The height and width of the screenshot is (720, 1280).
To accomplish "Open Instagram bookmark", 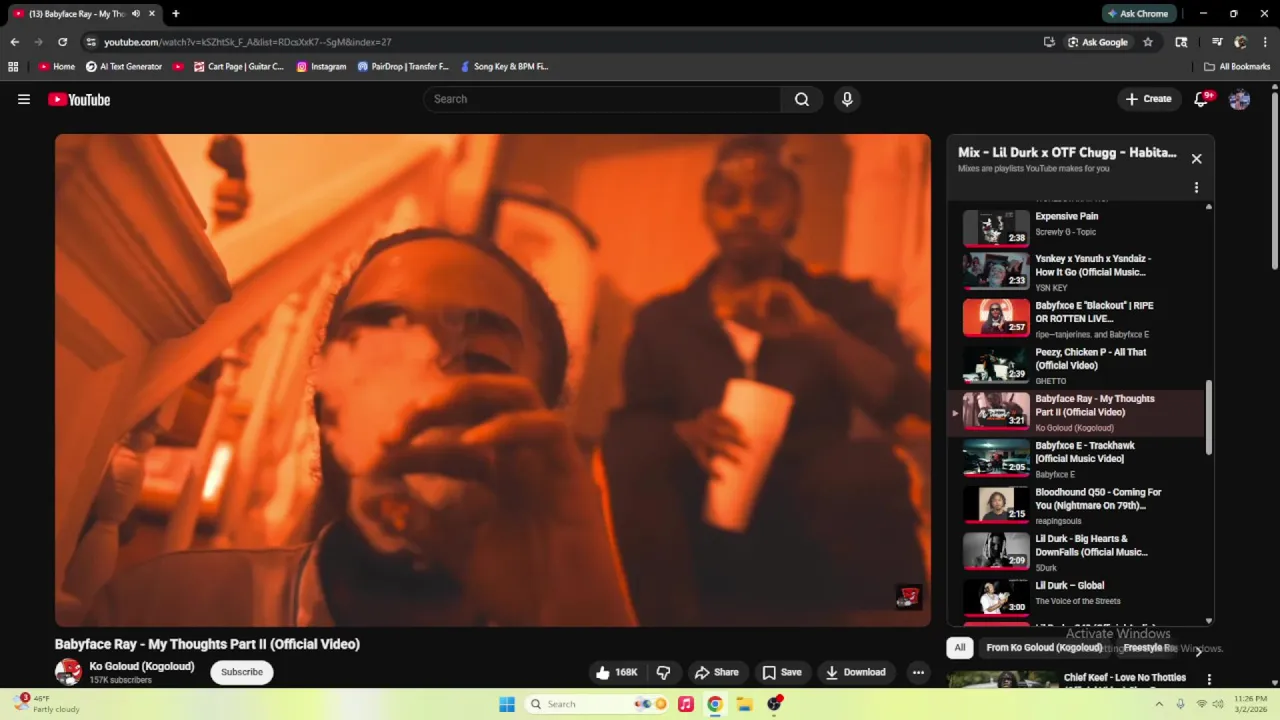I will 321,67.
